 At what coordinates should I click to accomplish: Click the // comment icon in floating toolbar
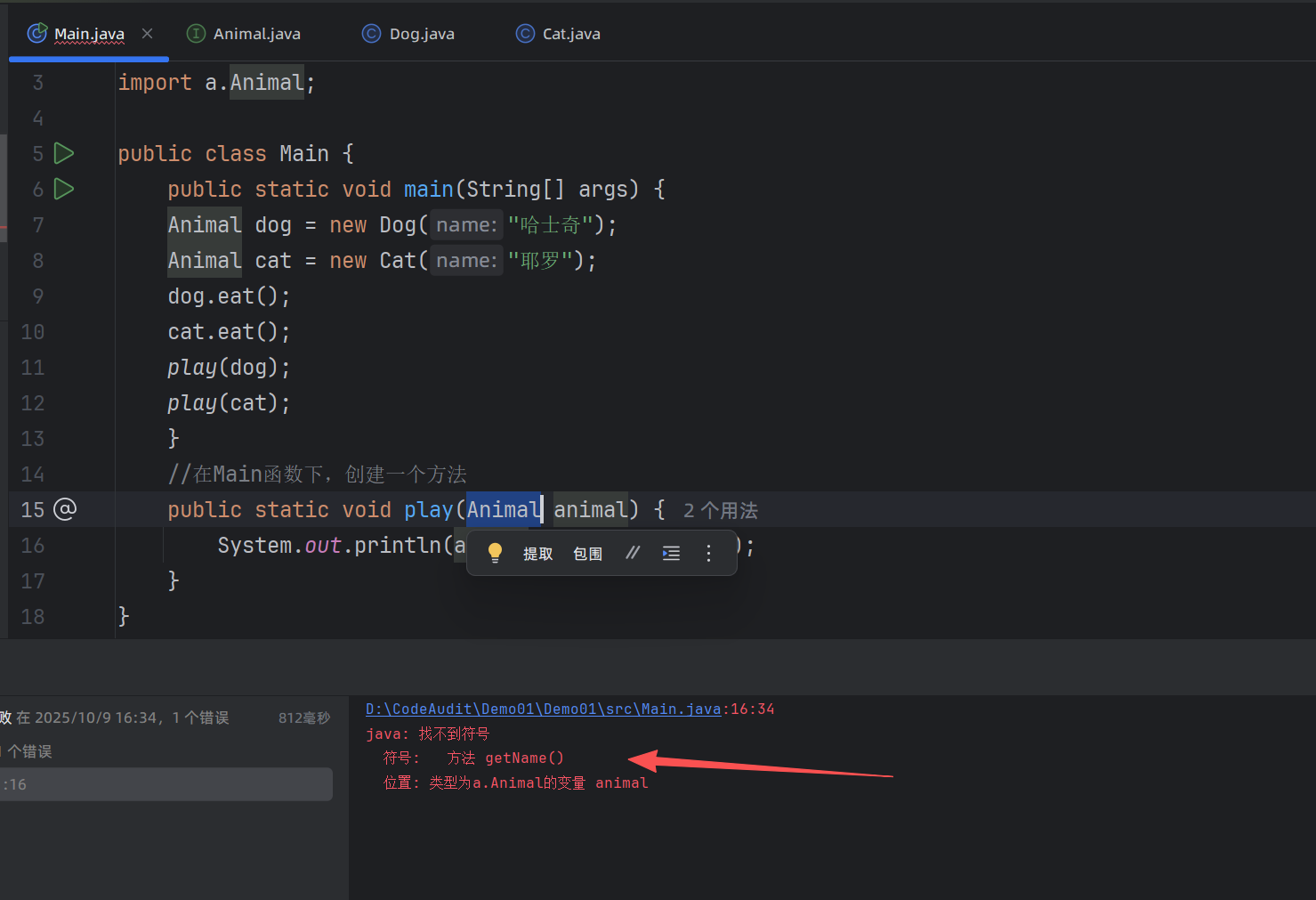point(633,553)
